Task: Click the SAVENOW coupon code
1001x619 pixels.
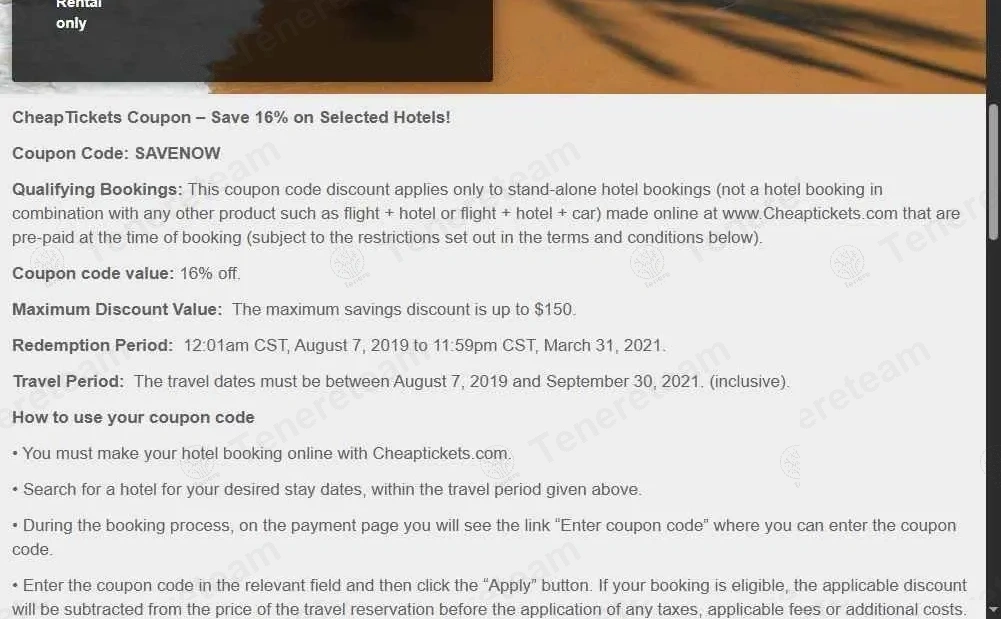Action: coord(177,153)
